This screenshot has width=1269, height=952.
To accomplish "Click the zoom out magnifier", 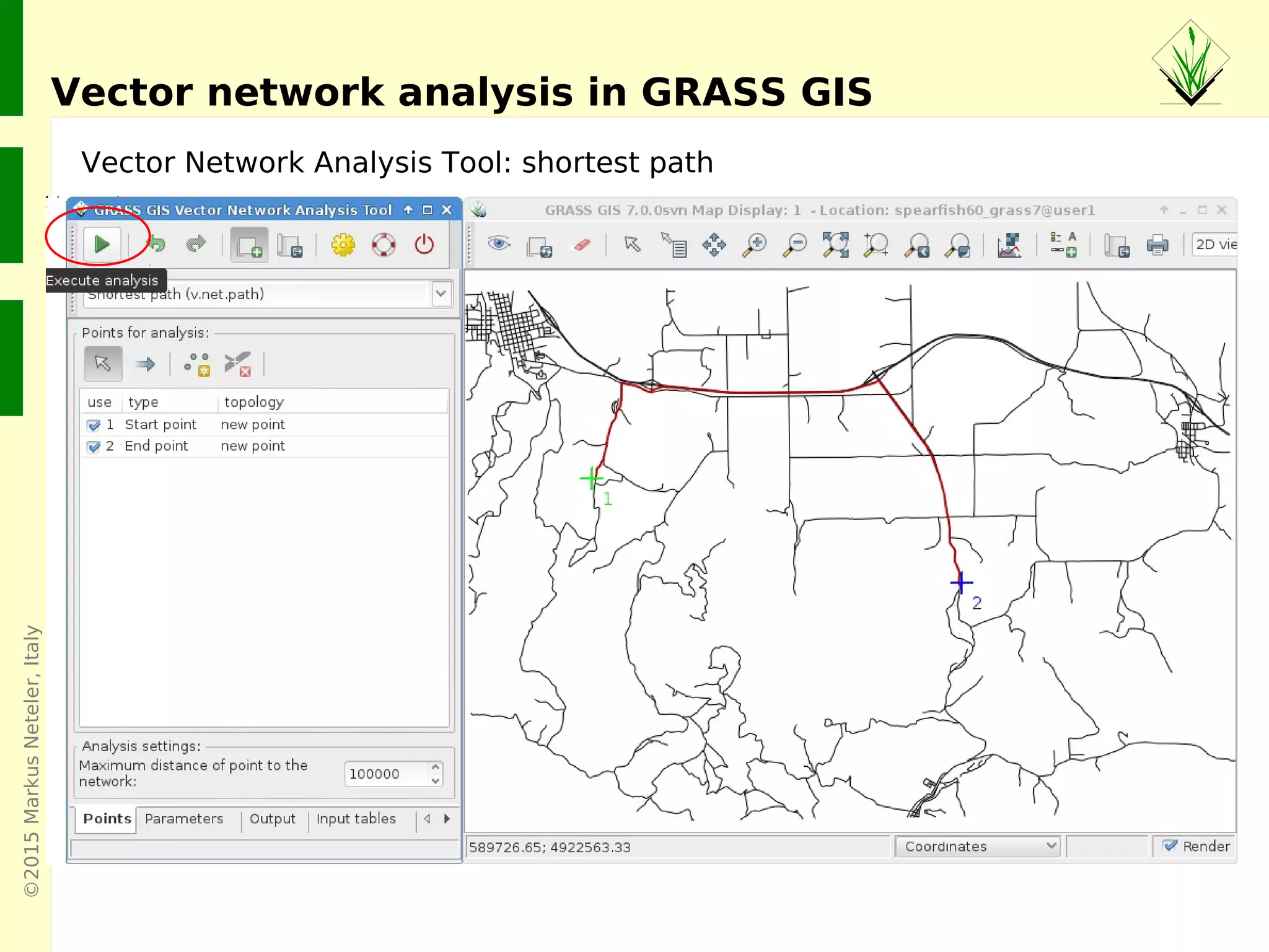I will click(x=795, y=245).
